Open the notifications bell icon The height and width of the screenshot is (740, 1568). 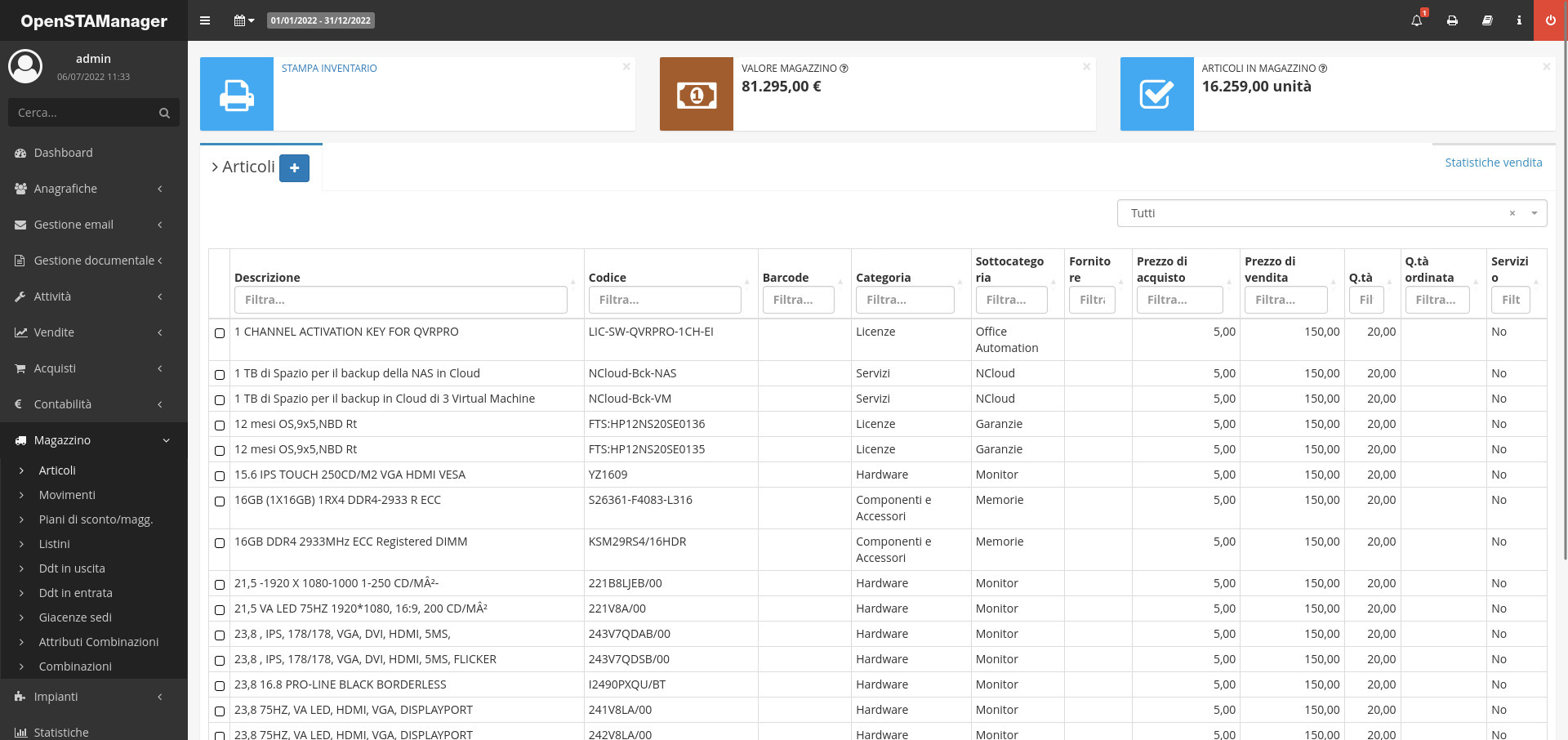pyautogui.click(x=1417, y=20)
